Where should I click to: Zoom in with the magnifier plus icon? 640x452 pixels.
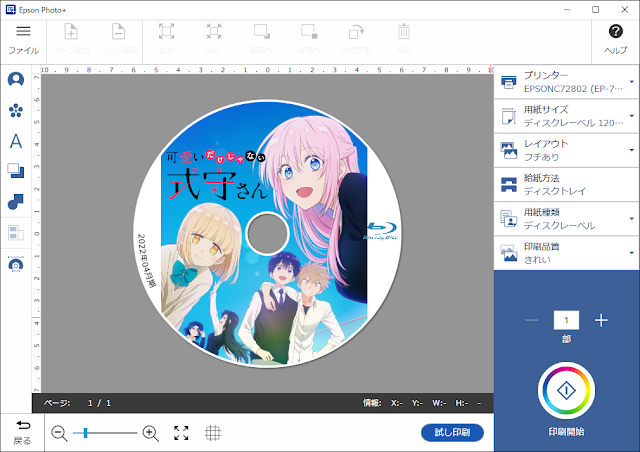coord(150,433)
